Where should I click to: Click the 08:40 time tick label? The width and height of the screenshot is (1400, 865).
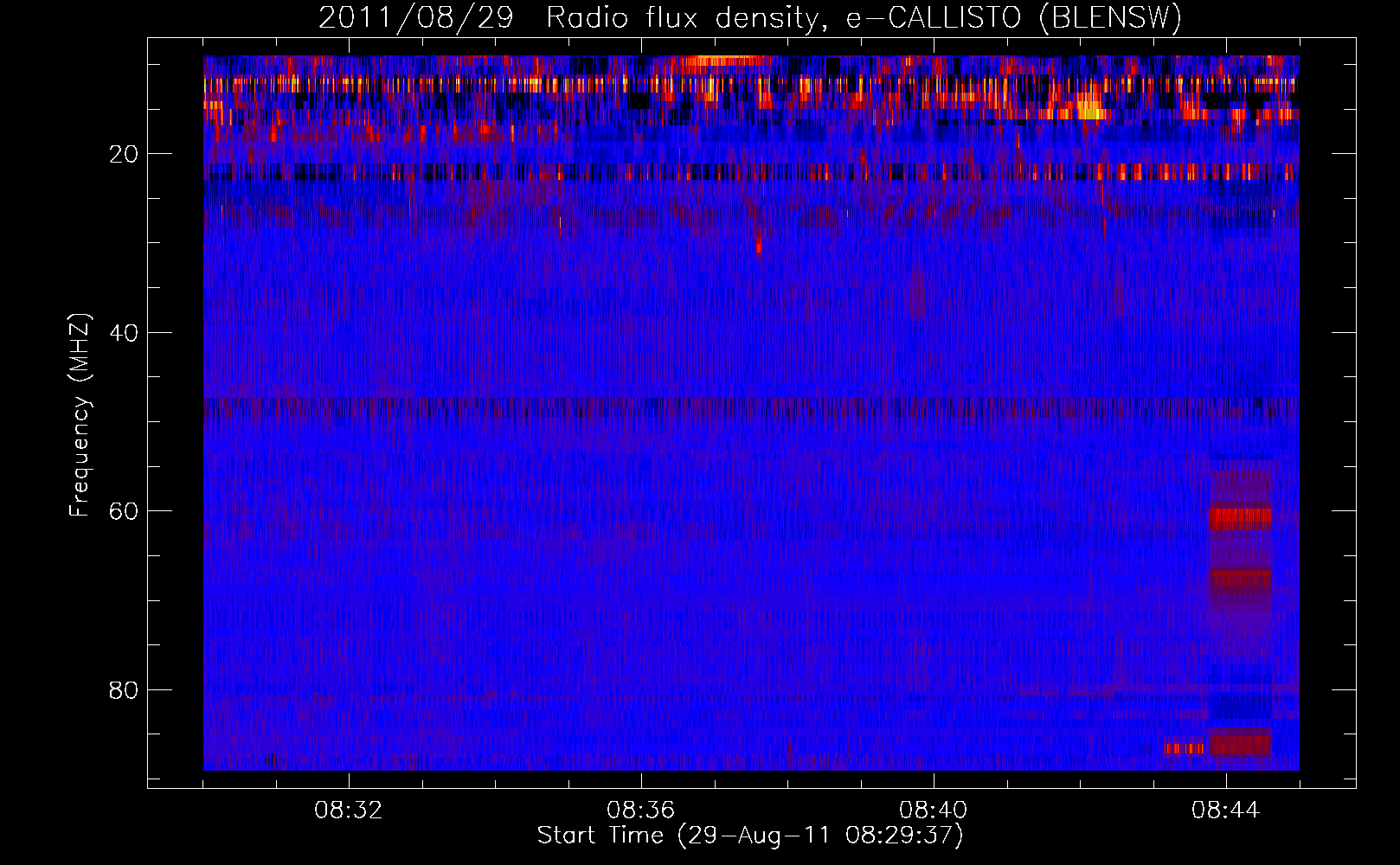(x=934, y=811)
